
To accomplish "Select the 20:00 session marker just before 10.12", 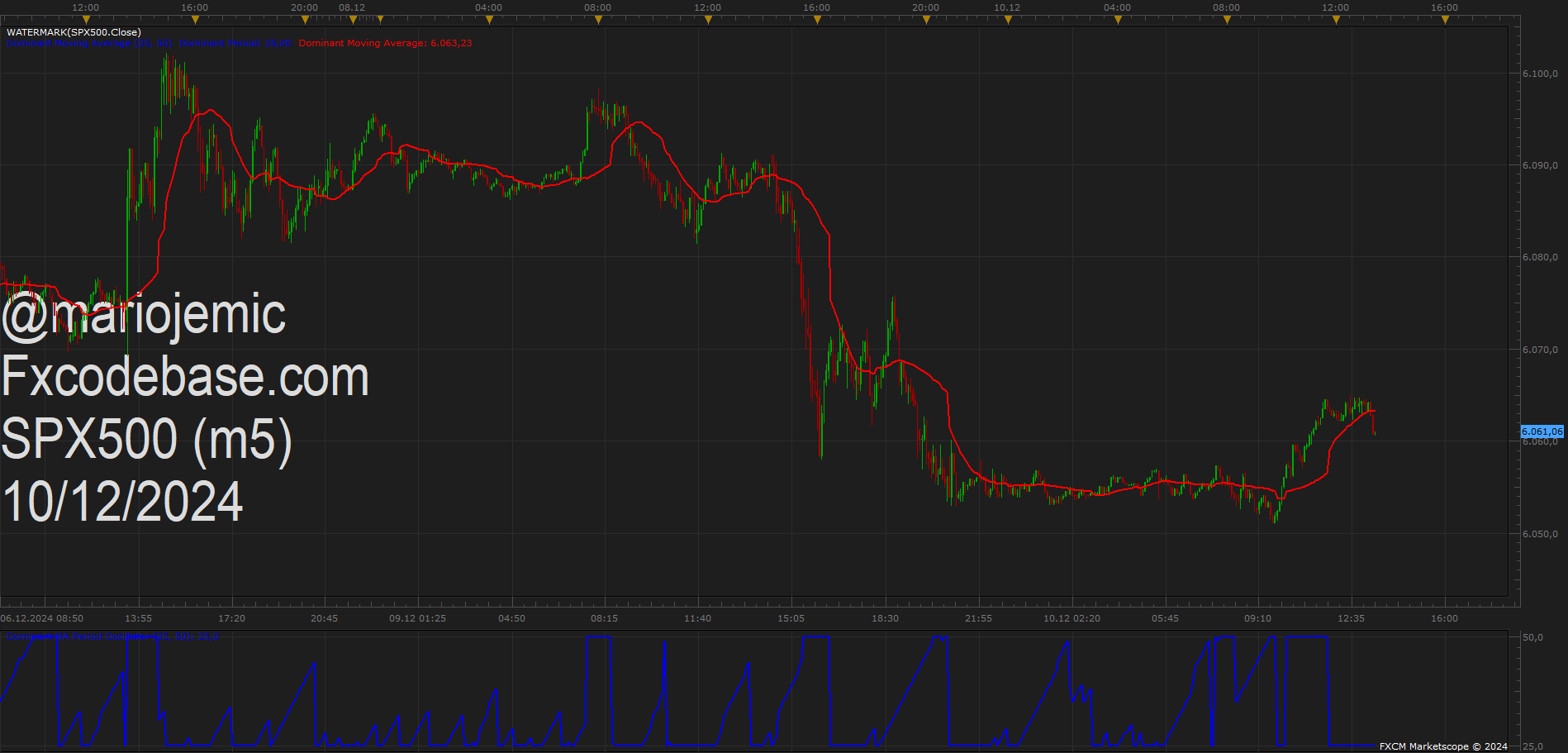I will [926, 20].
